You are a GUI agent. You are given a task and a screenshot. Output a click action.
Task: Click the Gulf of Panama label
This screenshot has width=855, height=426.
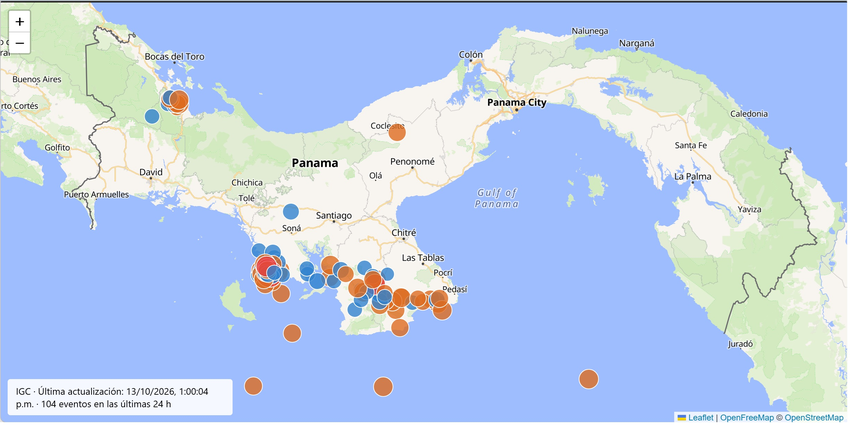click(x=496, y=198)
